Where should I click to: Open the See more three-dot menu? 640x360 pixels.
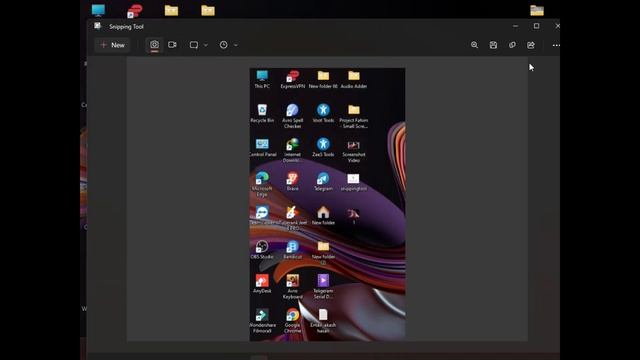(556, 45)
